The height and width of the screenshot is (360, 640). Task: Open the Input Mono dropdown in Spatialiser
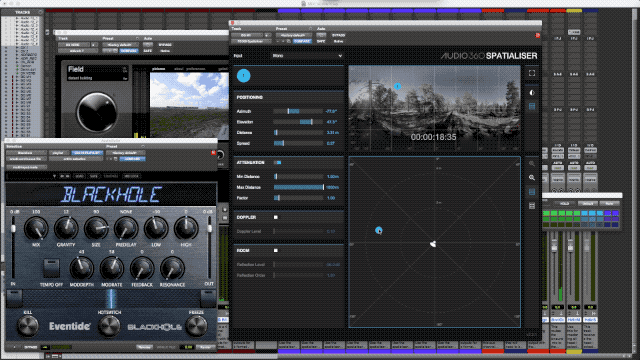click(x=307, y=56)
